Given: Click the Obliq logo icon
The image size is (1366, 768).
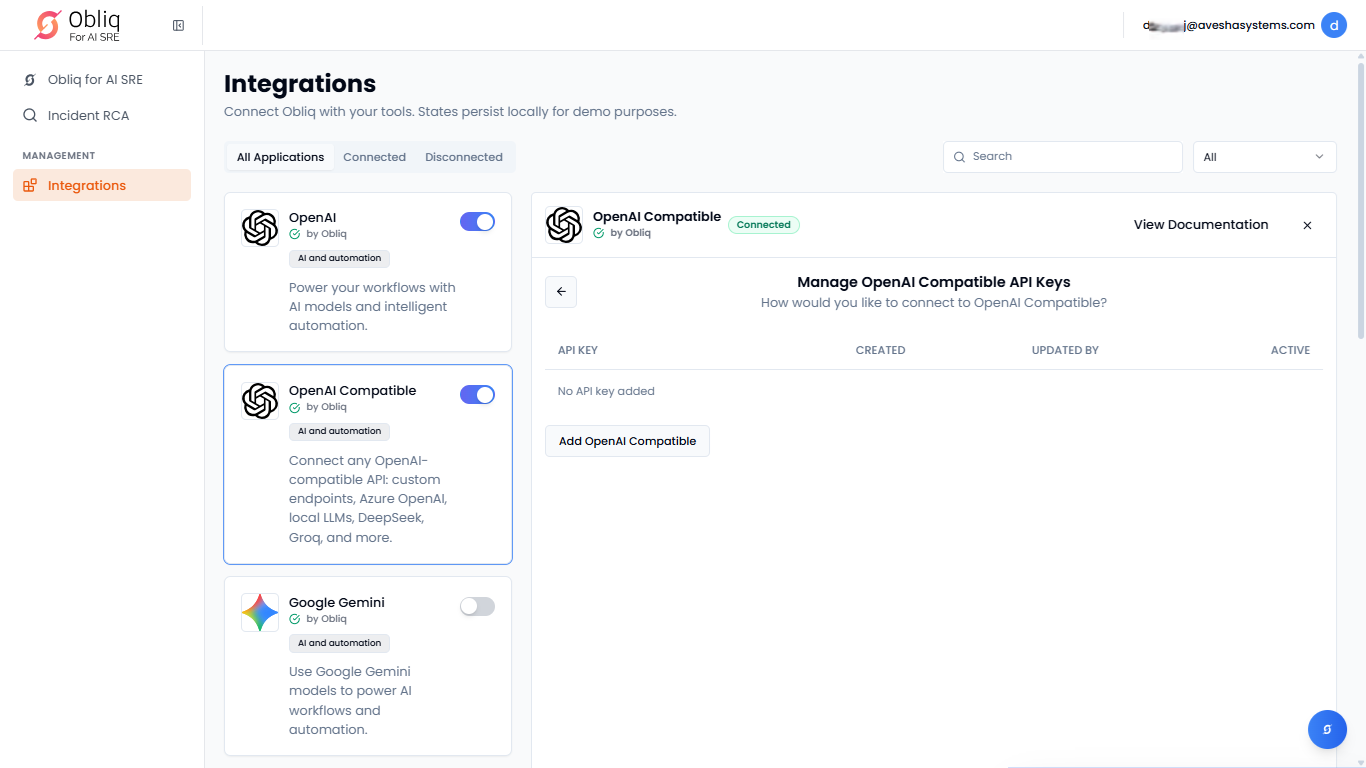Looking at the screenshot, I should pos(47,25).
